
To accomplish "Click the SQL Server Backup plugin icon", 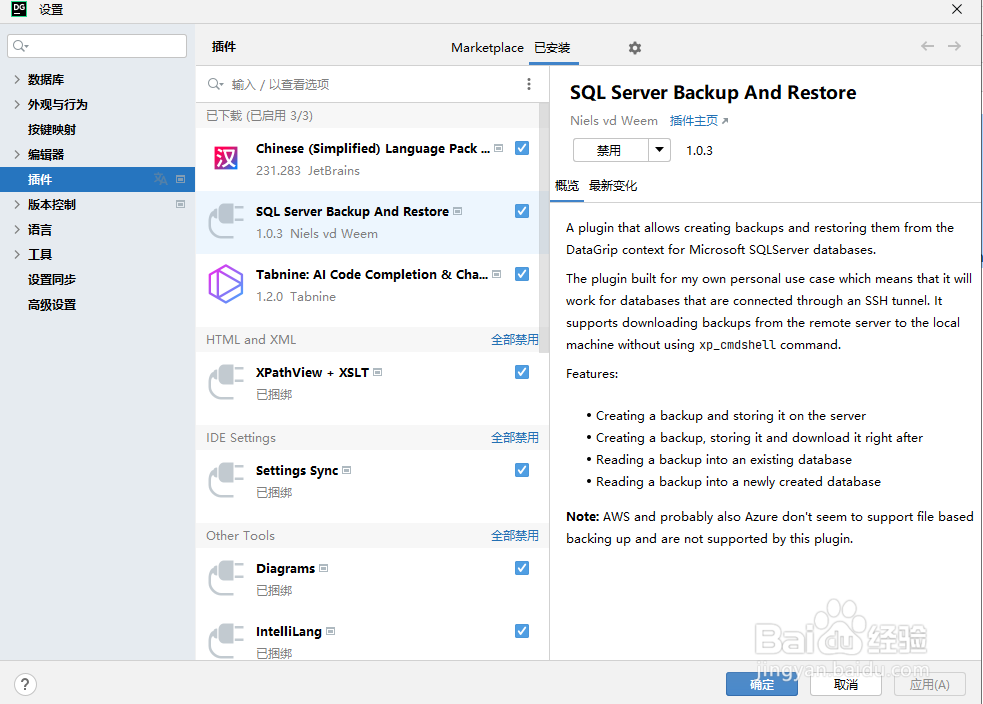I will pos(226,221).
